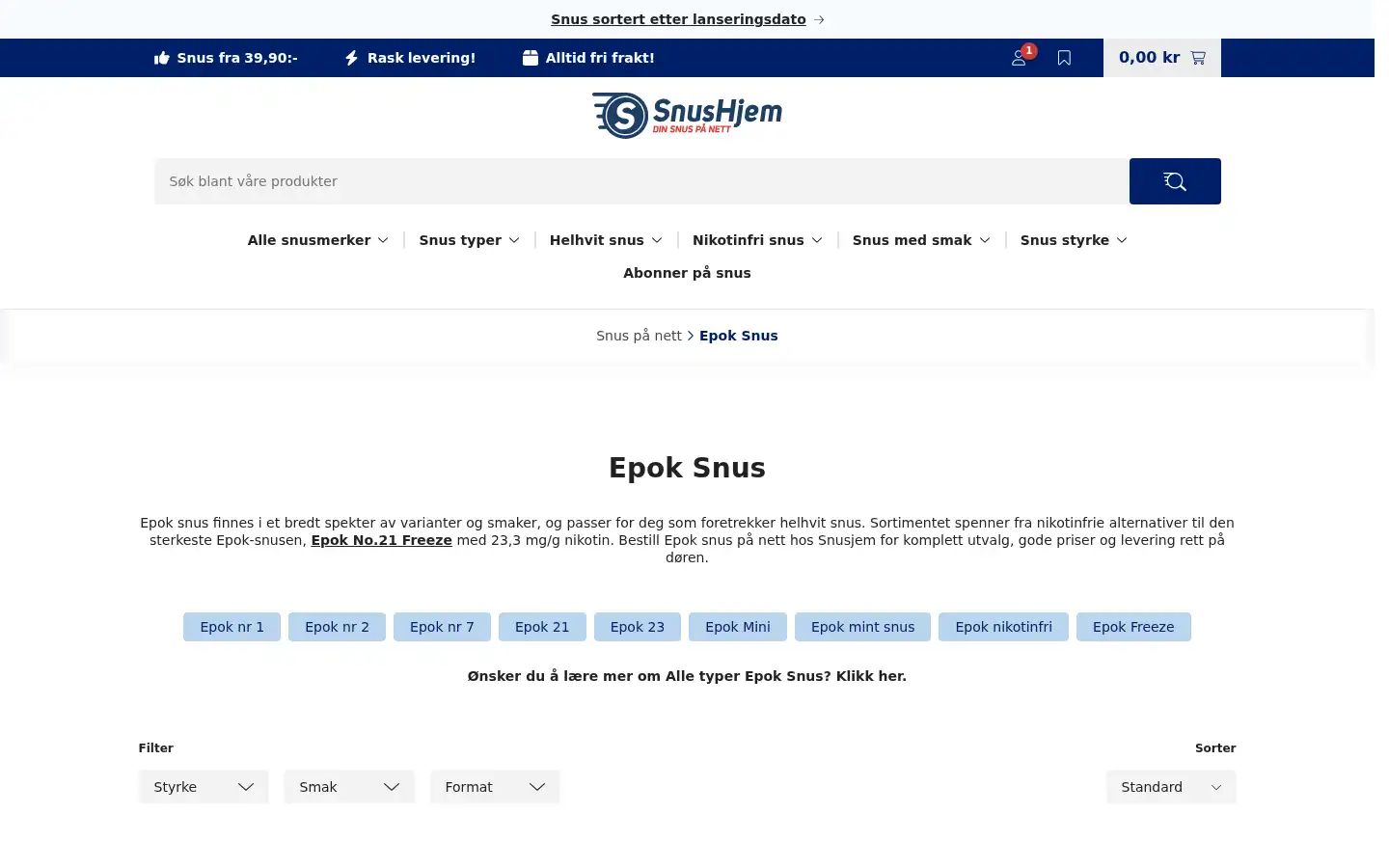Click Snus fra 39,90:- text
This screenshot has height=868, width=1389.
pyautogui.click(x=237, y=58)
